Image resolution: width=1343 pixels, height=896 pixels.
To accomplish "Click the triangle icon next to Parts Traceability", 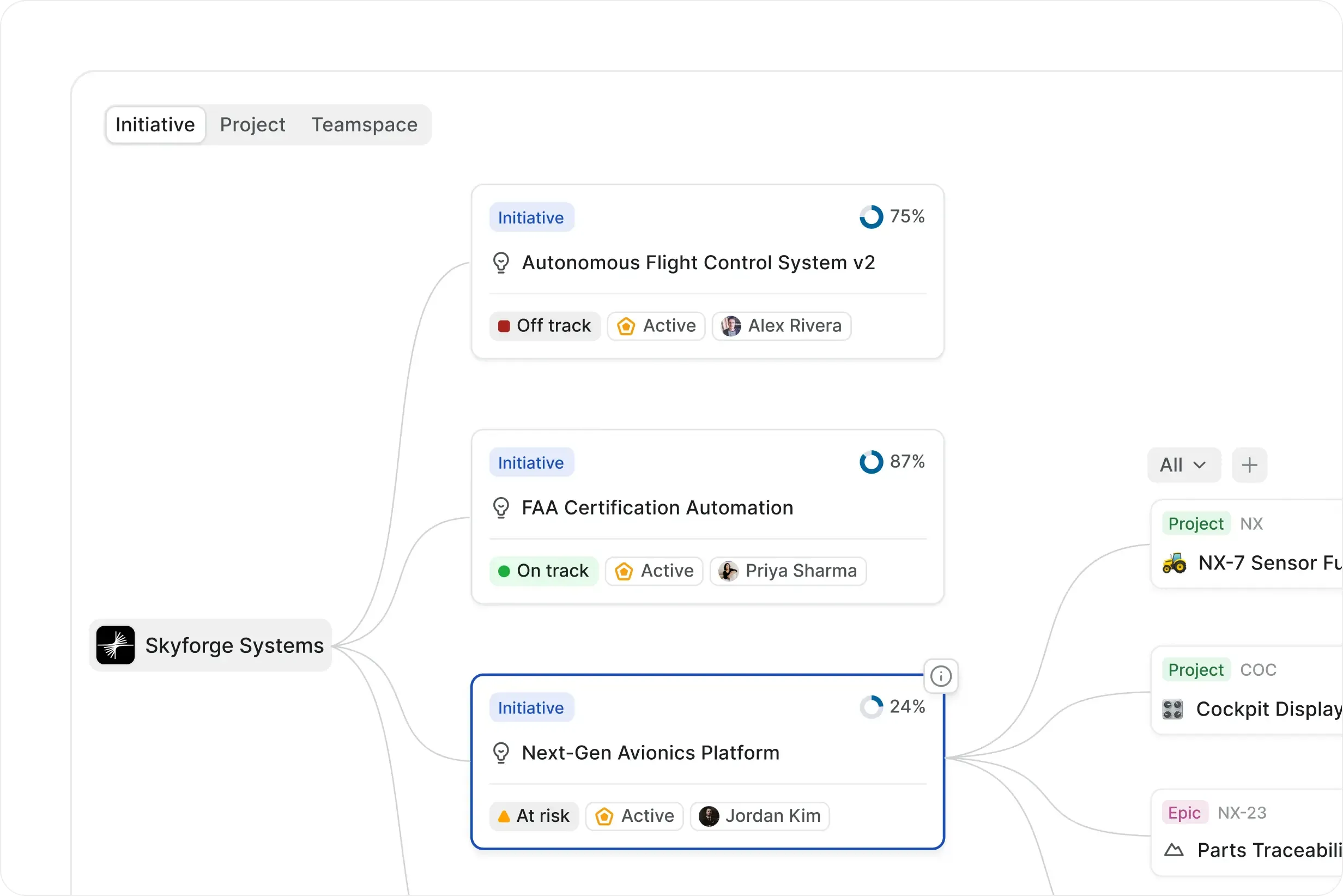I will click(1175, 850).
